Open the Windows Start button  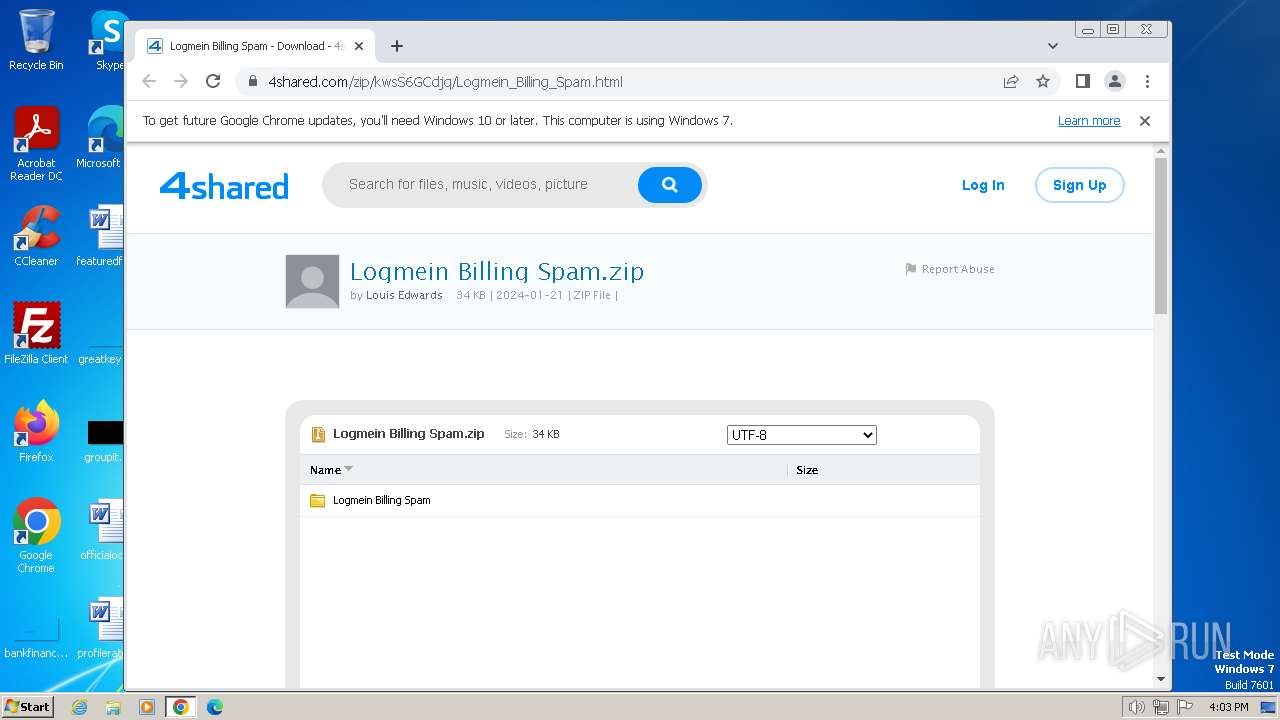(x=28, y=707)
